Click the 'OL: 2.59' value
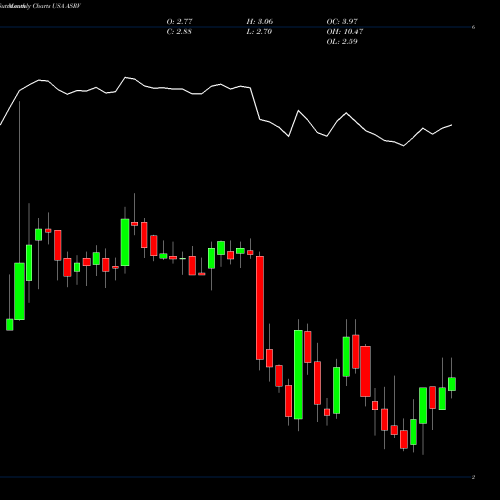Viewport: 500px width, 500px height. (342, 41)
